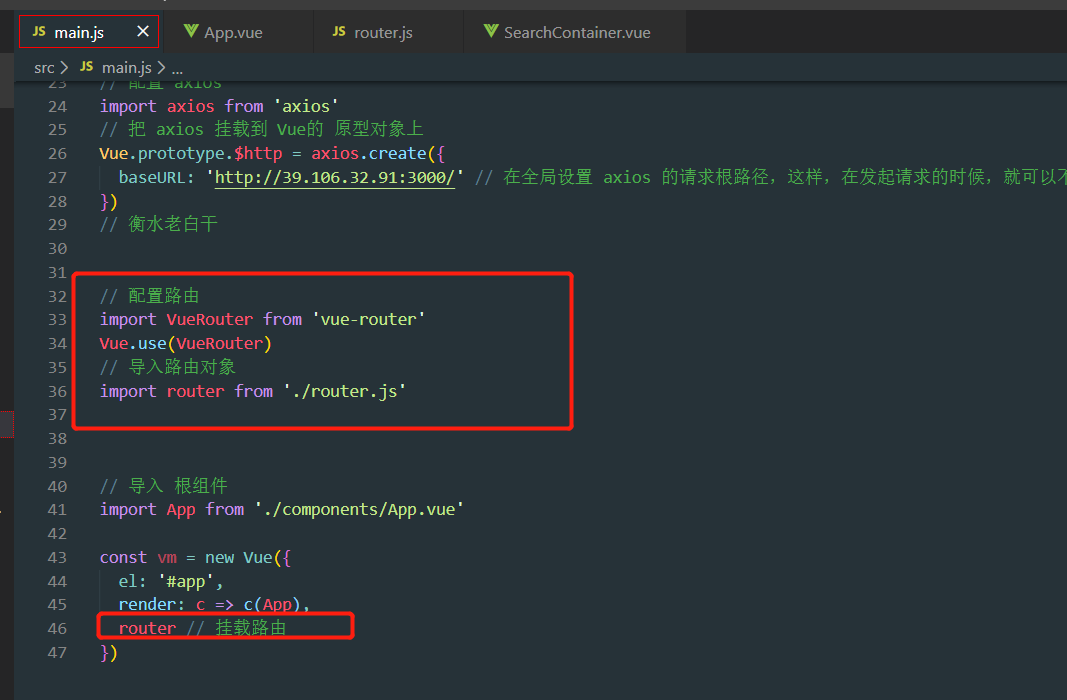Image resolution: width=1067 pixels, height=700 pixels.
Task: Open the breadcrumb ellipsis symbols list
Action: tap(177, 68)
